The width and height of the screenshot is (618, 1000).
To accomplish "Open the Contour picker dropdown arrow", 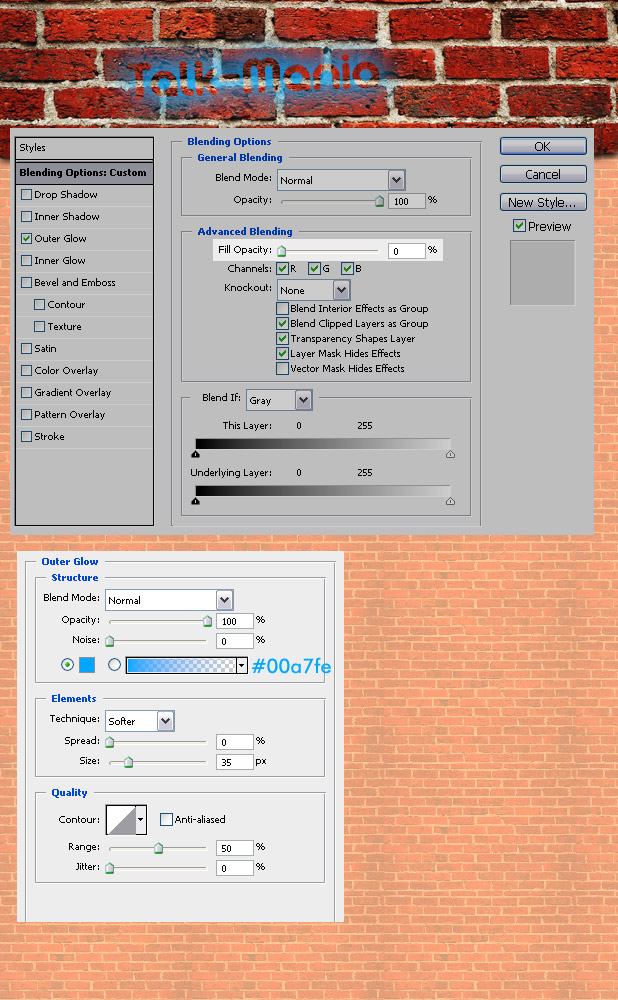I will click(x=141, y=820).
